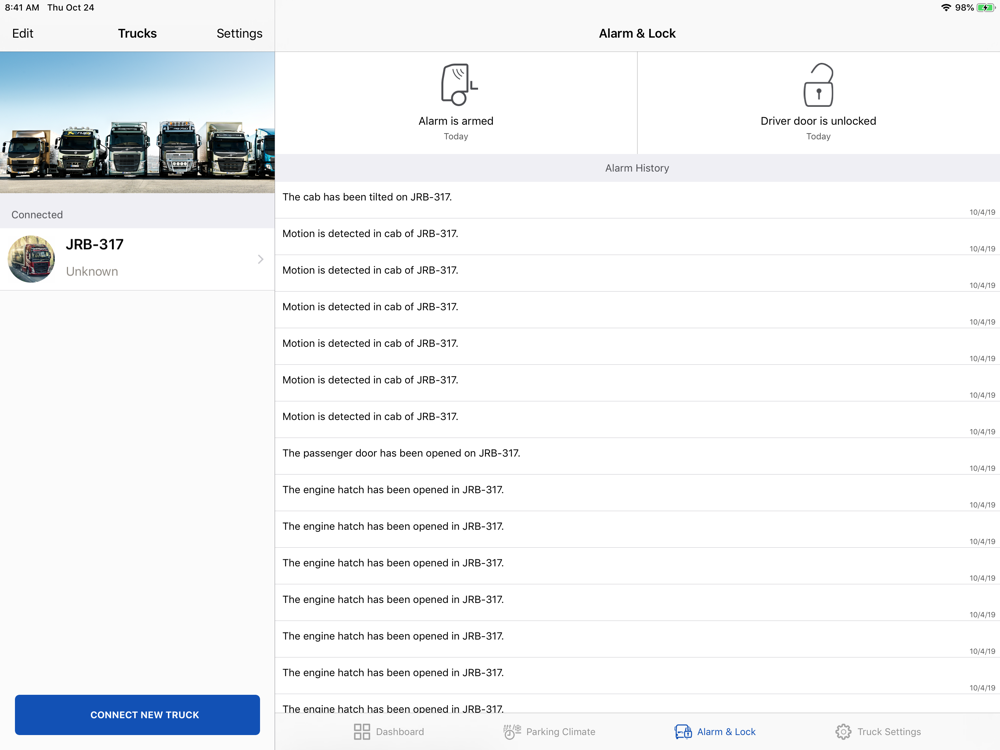The height and width of the screenshot is (750, 1000).
Task: Switch to Truck Settings tab
Action: click(x=888, y=732)
